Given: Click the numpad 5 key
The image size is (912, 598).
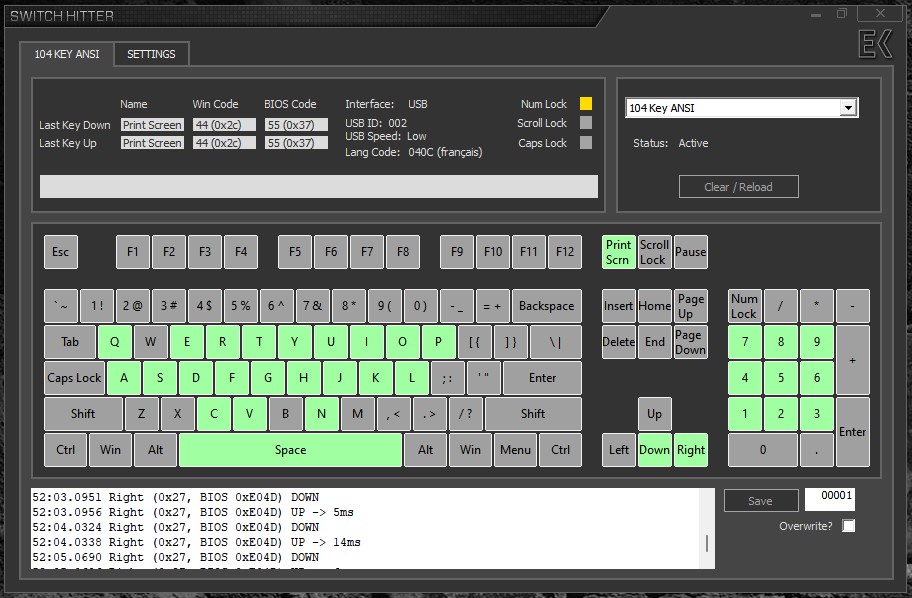Looking at the screenshot, I should click(x=781, y=378).
